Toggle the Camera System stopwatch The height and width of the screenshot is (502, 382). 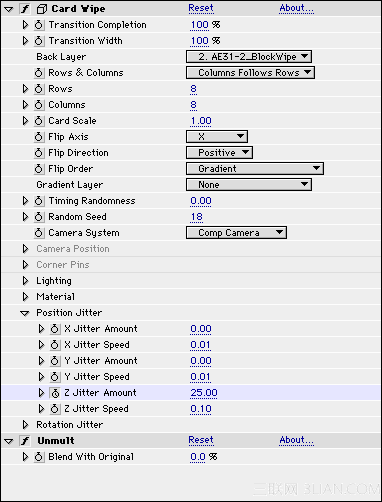(x=39, y=233)
